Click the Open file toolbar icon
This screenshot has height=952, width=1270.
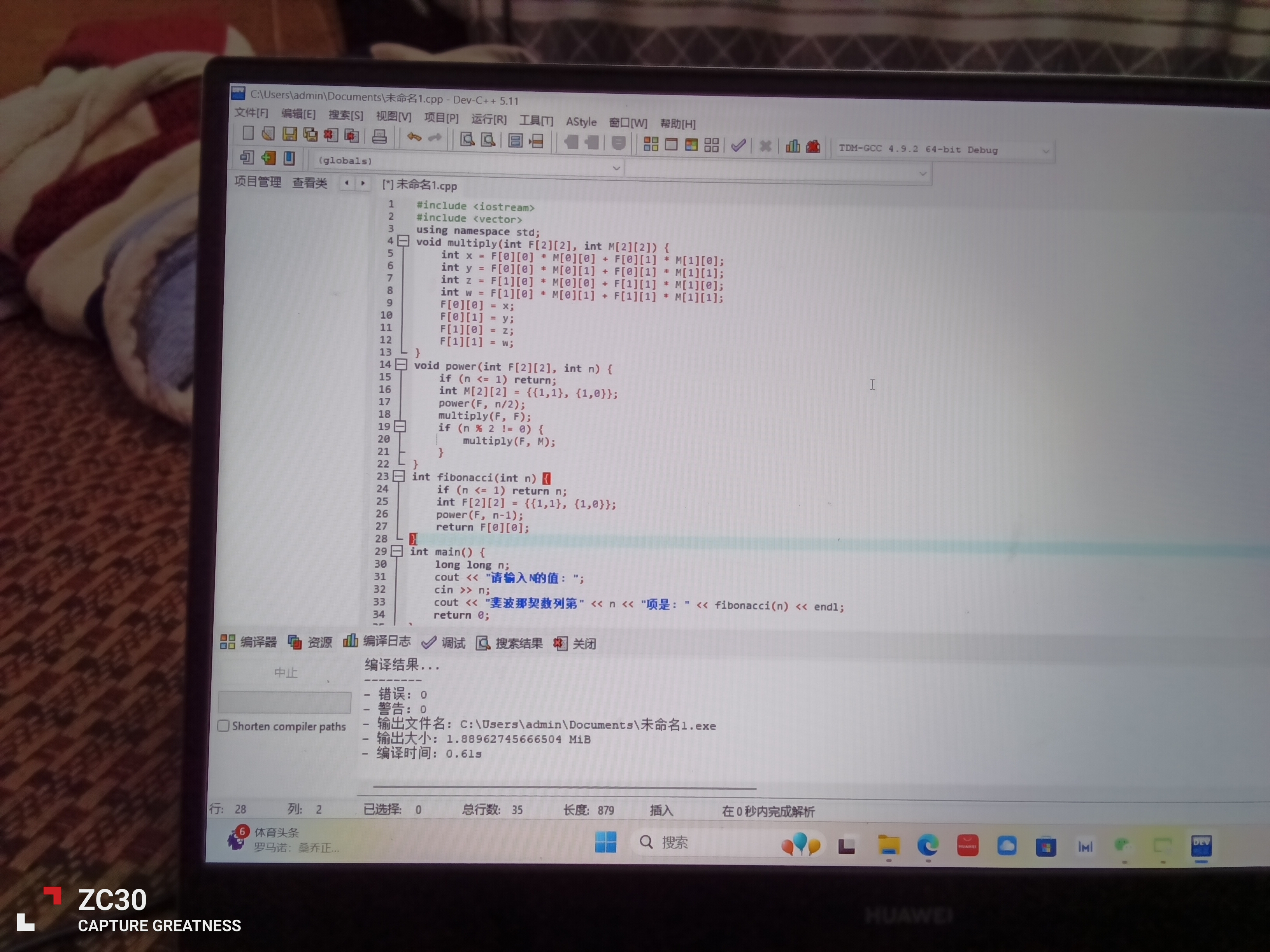268,134
